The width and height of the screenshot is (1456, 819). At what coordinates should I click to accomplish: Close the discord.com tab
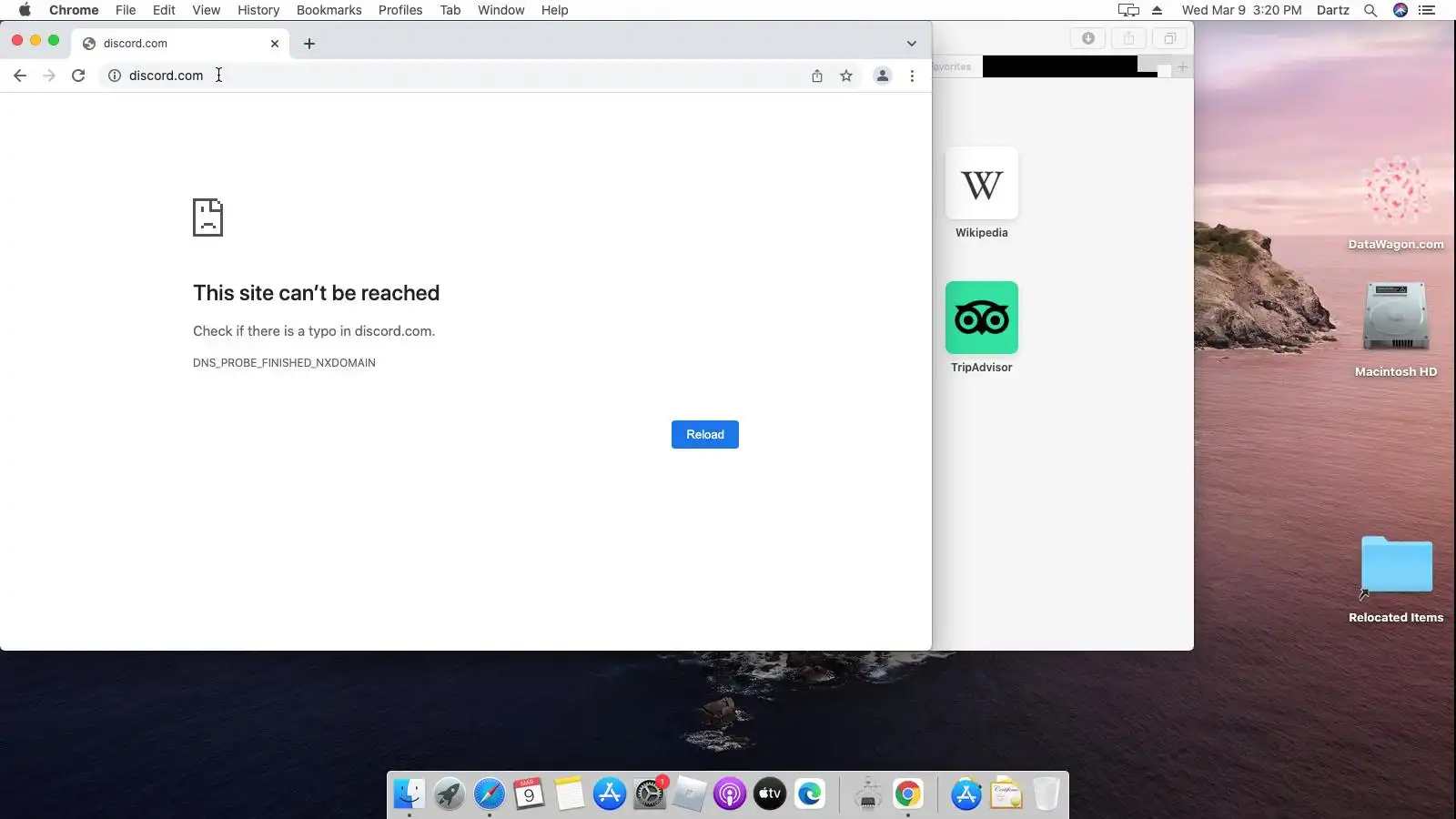coord(275,43)
